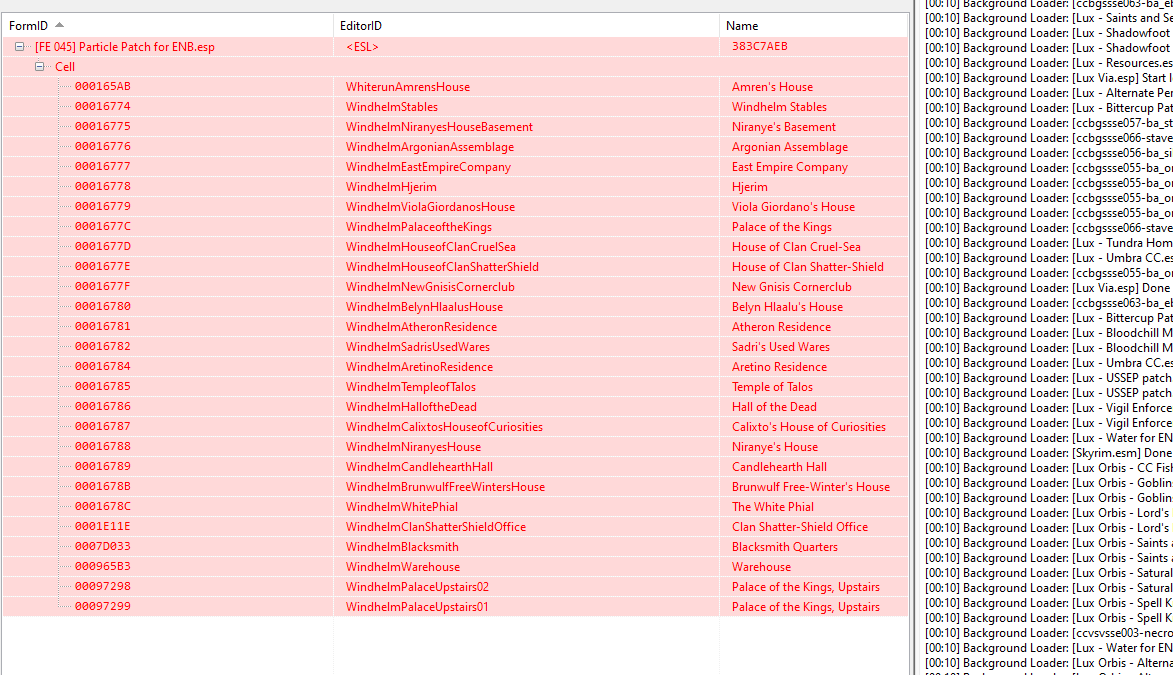
Task: Click EditorID WindhelmCandlehearthHall
Action: (x=419, y=467)
